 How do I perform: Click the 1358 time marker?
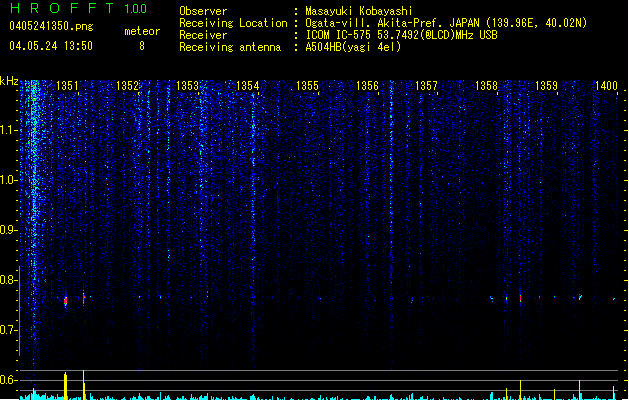(486, 86)
